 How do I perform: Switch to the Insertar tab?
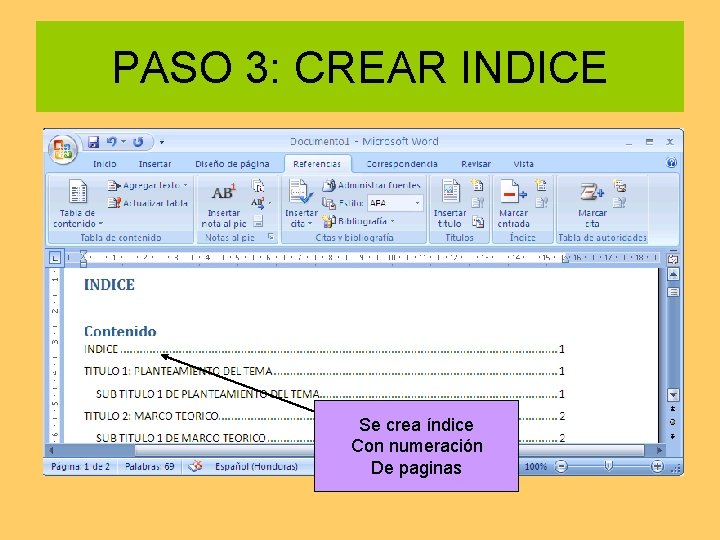(x=155, y=164)
